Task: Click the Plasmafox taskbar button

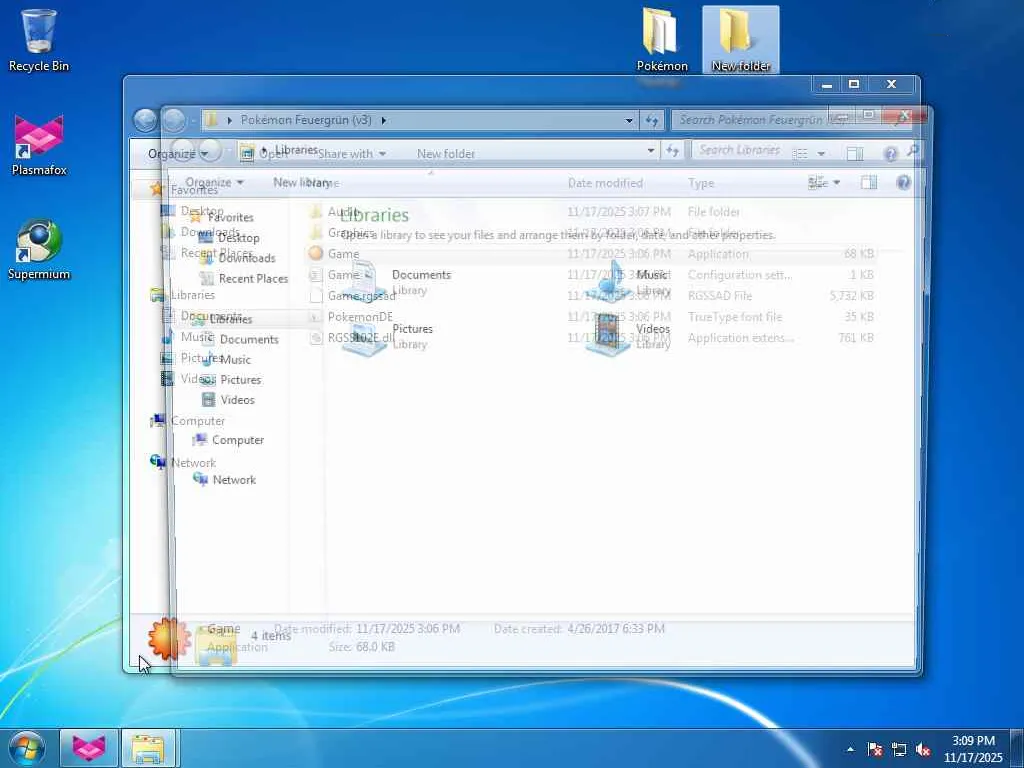Action: tap(89, 748)
